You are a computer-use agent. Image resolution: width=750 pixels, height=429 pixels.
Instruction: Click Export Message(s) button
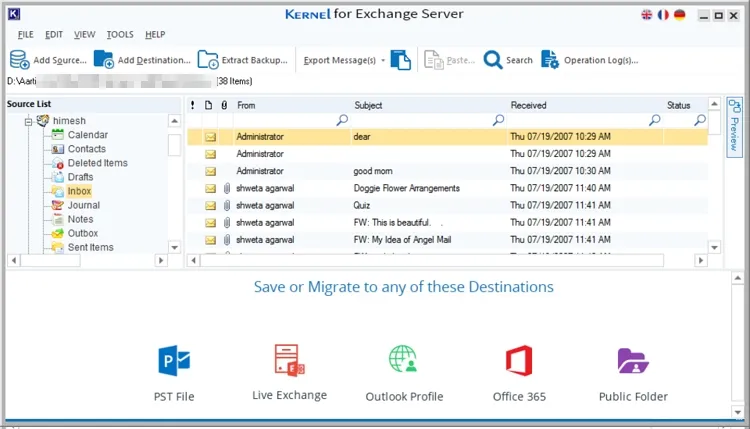click(x=340, y=61)
